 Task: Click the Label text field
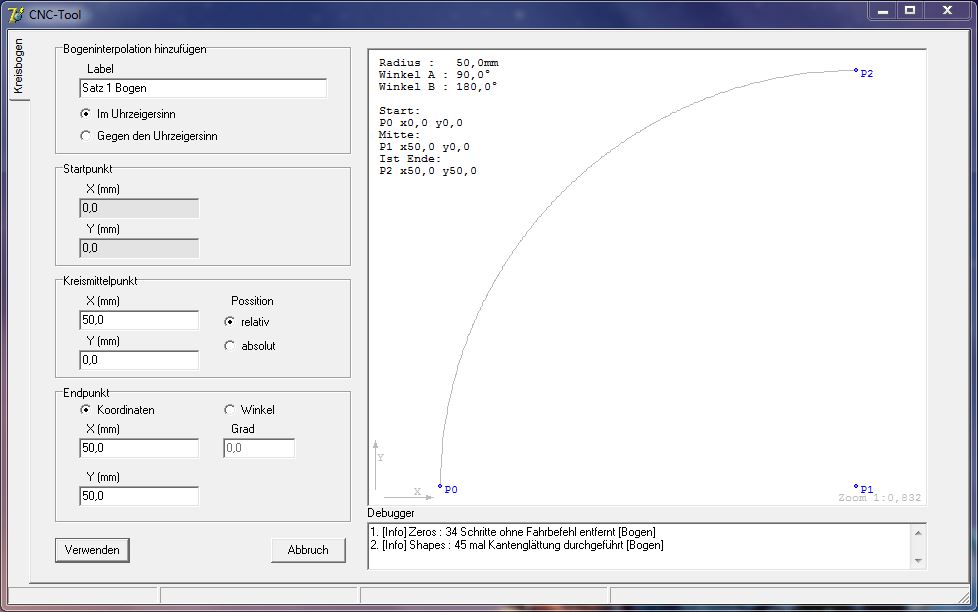[203, 88]
